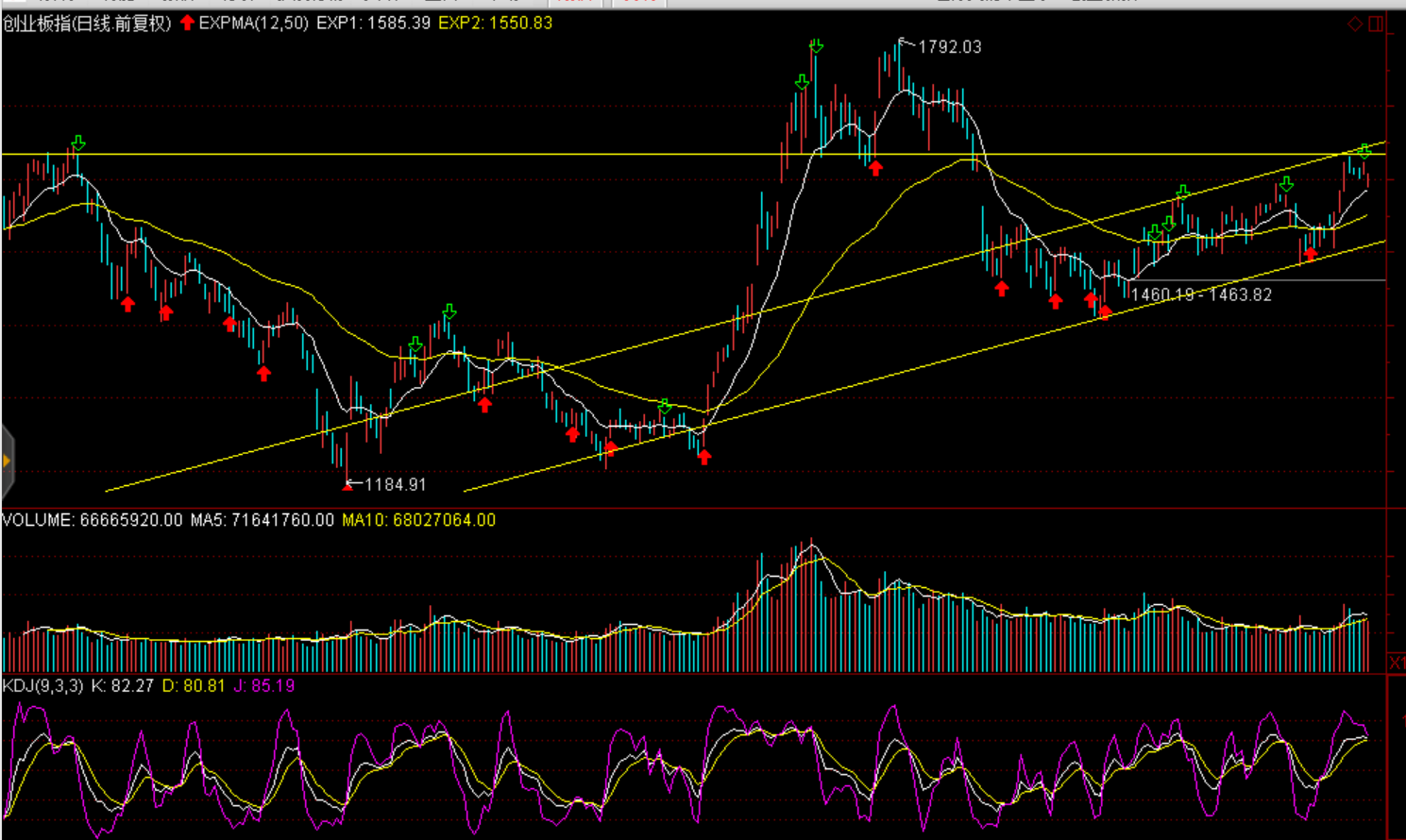Click the leftmost green sell arrow

tap(78, 143)
